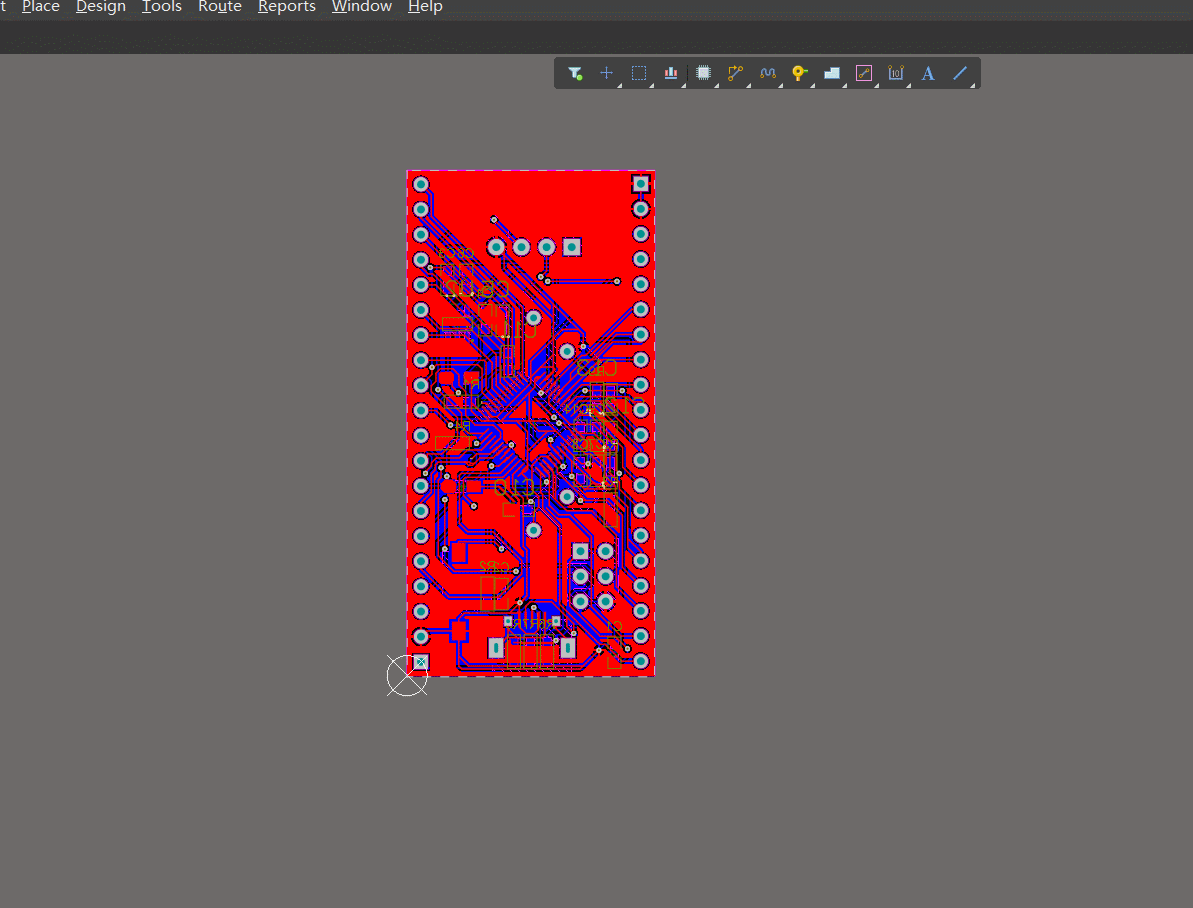
Task: Open the Window menu
Action: pyautogui.click(x=362, y=7)
